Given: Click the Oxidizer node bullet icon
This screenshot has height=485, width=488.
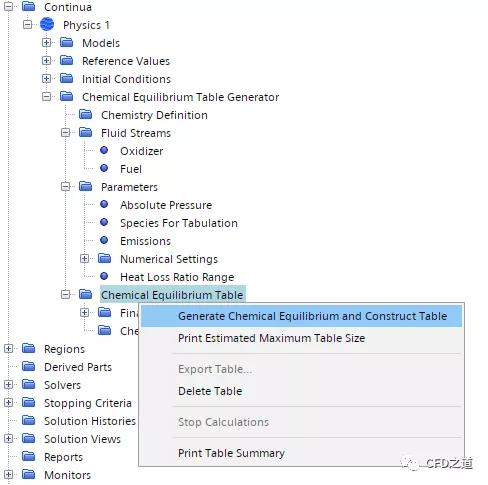Looking at the screenshot, I should pos(104,150).
